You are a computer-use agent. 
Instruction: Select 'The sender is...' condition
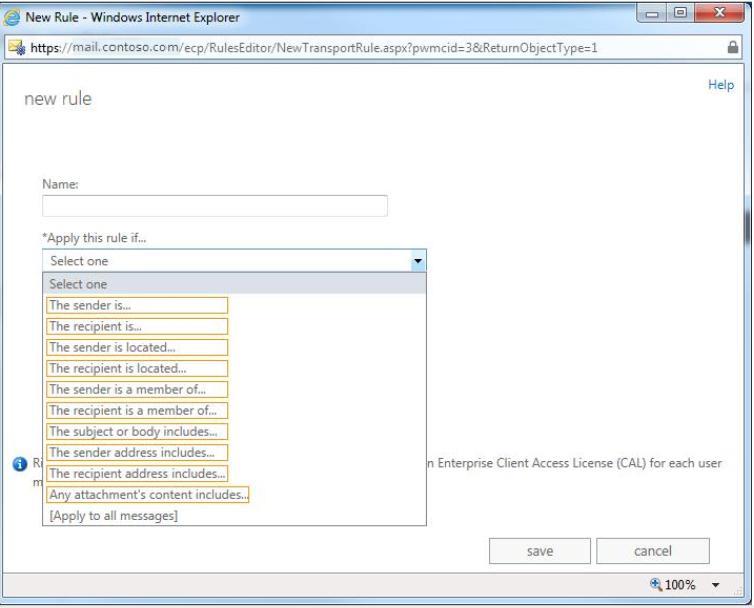click(137, 305)
